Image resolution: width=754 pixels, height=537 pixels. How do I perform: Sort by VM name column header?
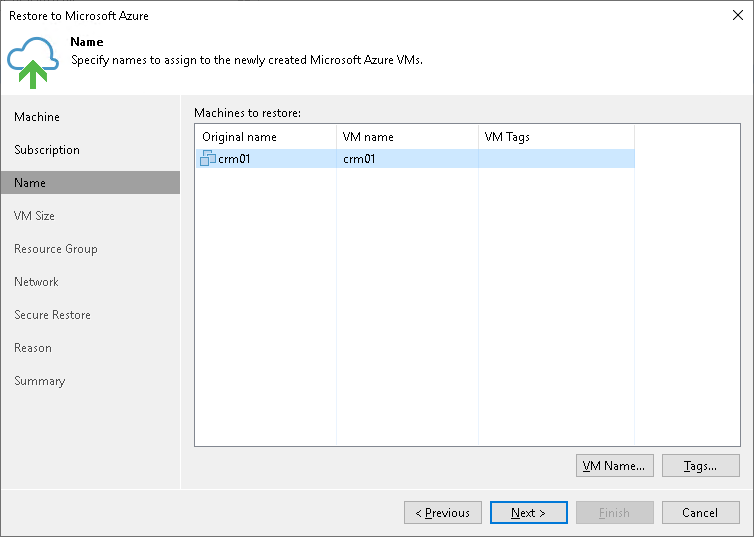coord(407,137)
